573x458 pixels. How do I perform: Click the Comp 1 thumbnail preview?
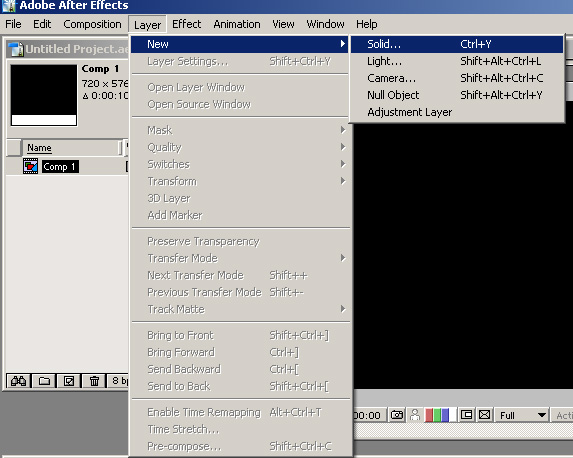click(x=44, y=95)
